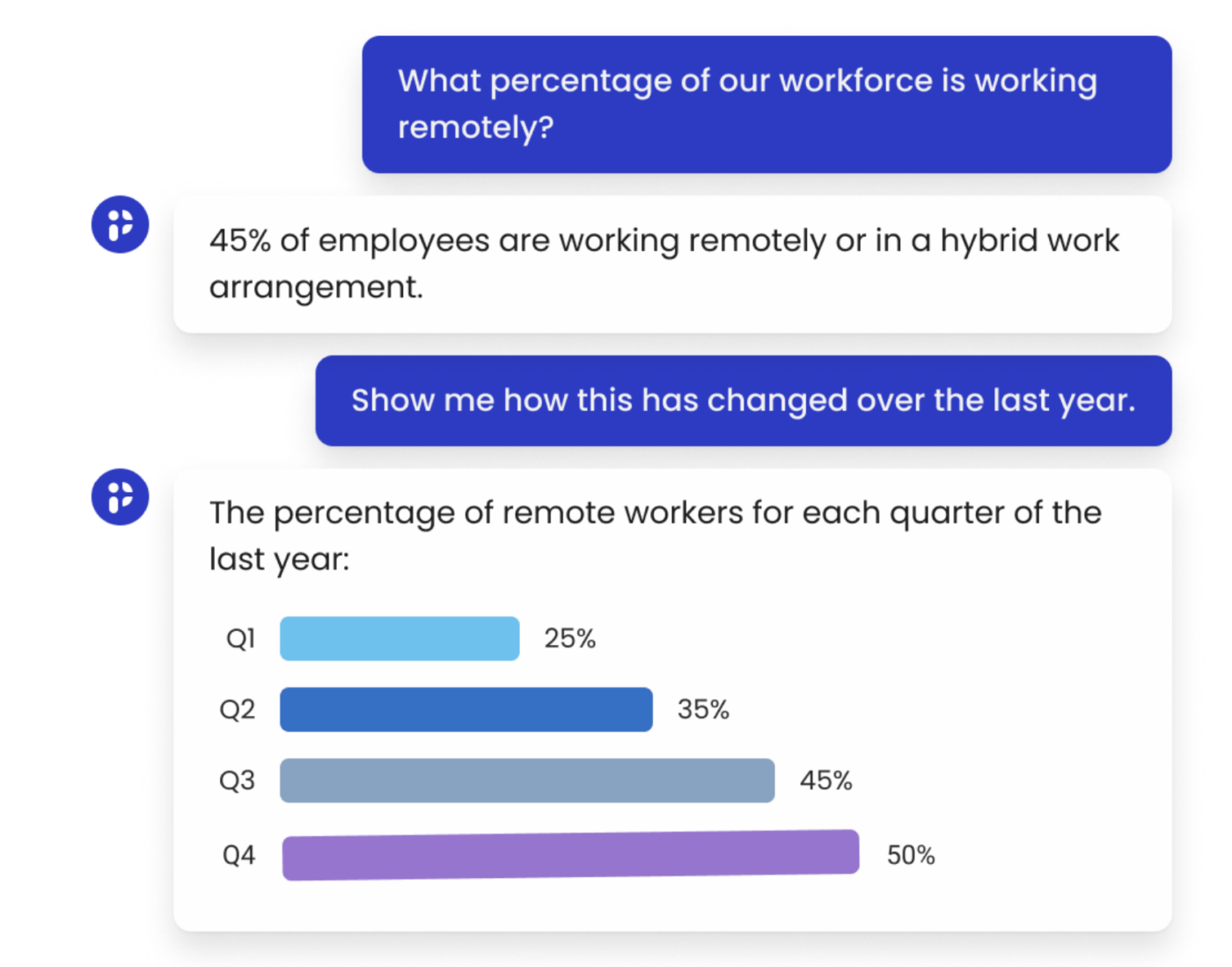Select the dark blue Q2 bar
Viewport: 1232px width, 967px height.
pos(466,709)
